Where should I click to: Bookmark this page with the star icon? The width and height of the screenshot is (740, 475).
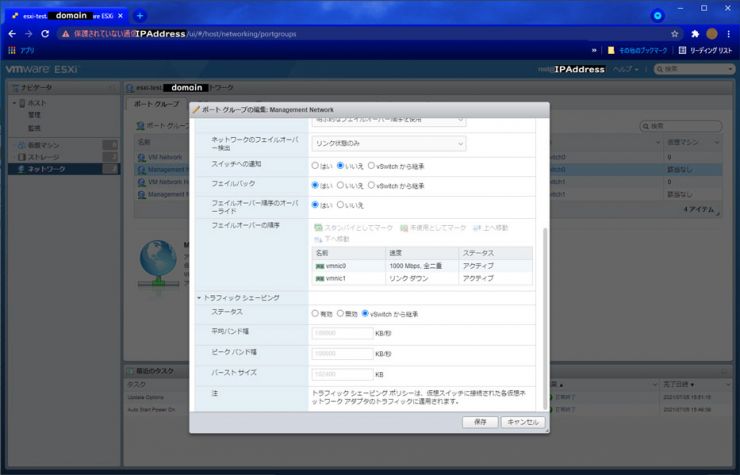click(x=675, y=34)
